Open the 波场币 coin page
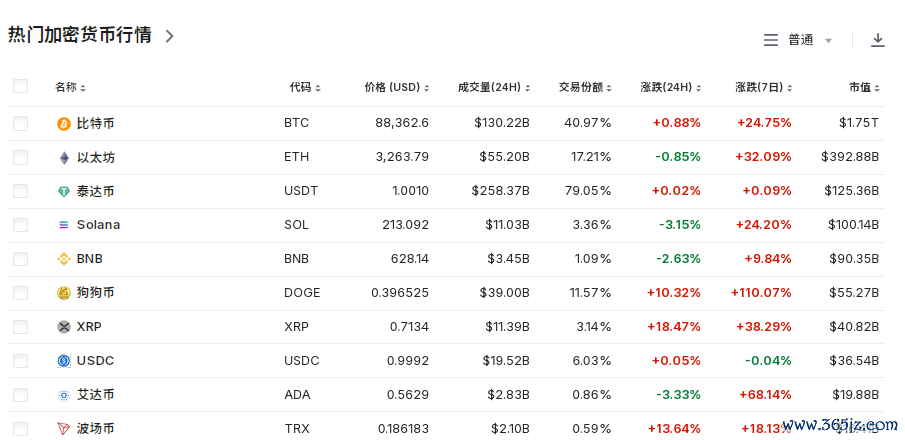The height and width of the screenshot is (440, 905). coord(95,428)
